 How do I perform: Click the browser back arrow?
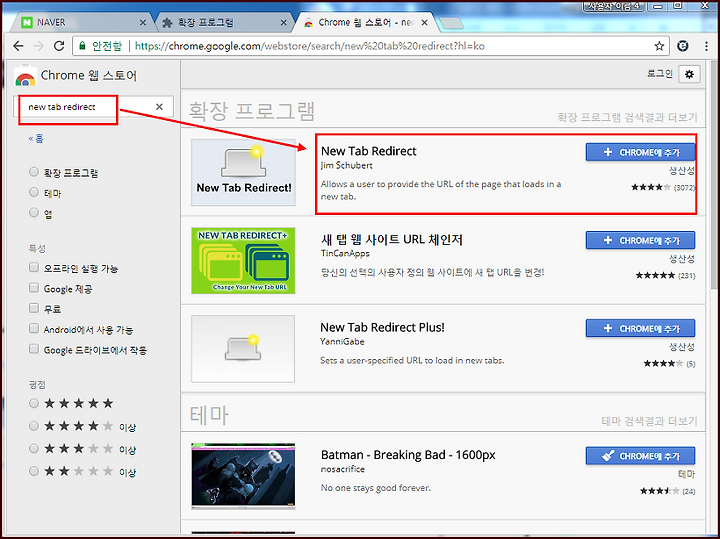click(x=18, y=46)
